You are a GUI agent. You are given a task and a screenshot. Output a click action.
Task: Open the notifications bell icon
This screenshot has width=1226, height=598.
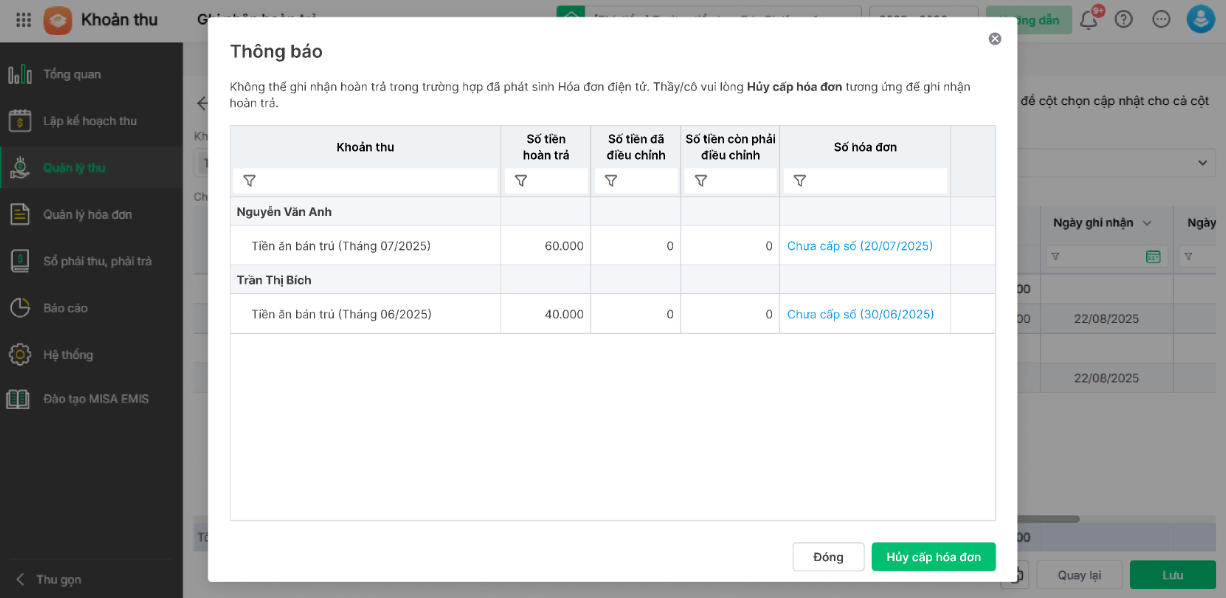pos(1089,19)
